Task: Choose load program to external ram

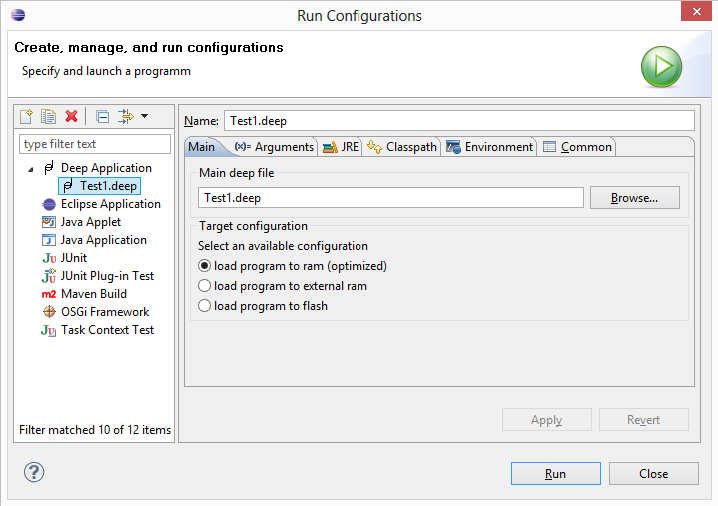Action: (205, 286)
